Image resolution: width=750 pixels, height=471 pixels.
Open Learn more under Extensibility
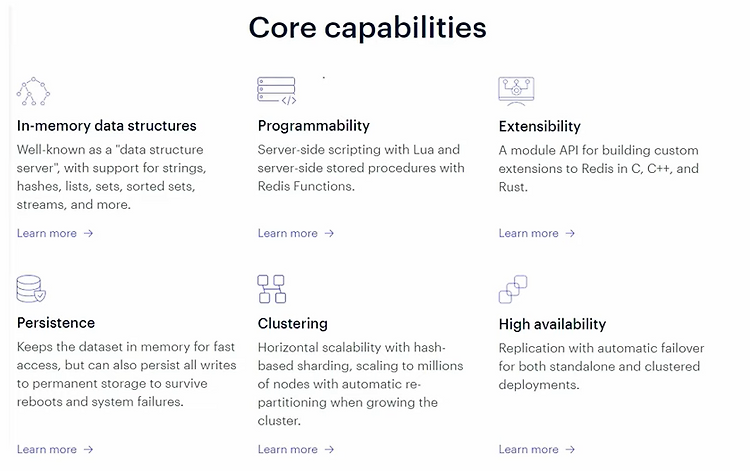[537, 233]
